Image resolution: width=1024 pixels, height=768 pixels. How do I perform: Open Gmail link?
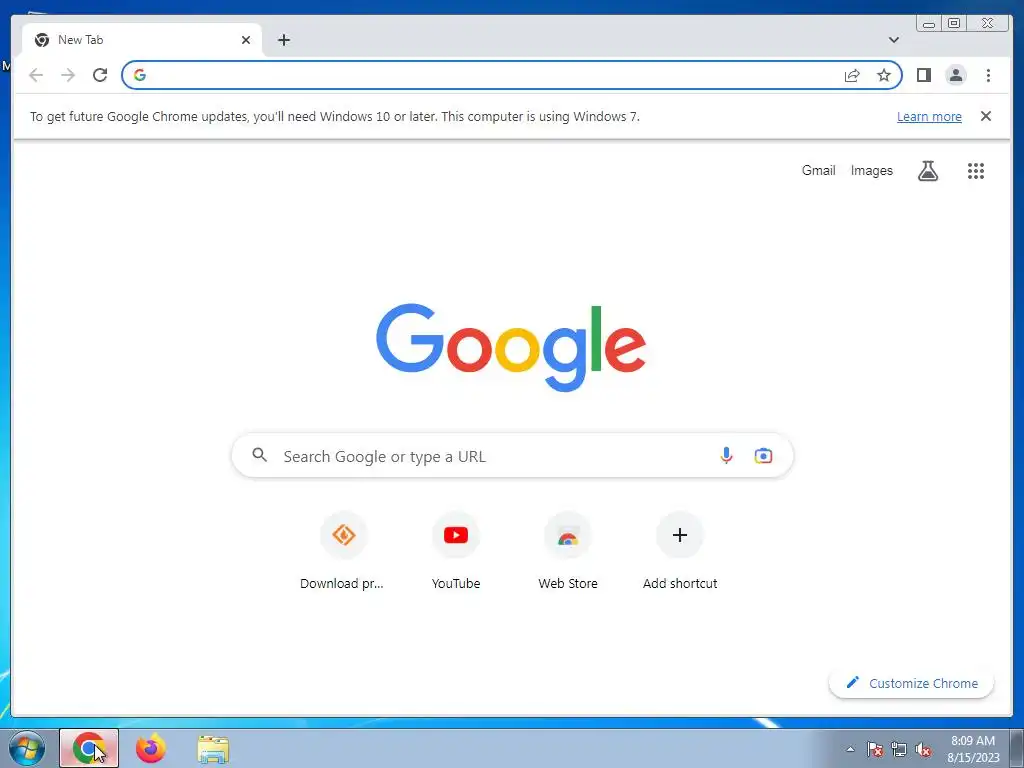click(818, 170)
